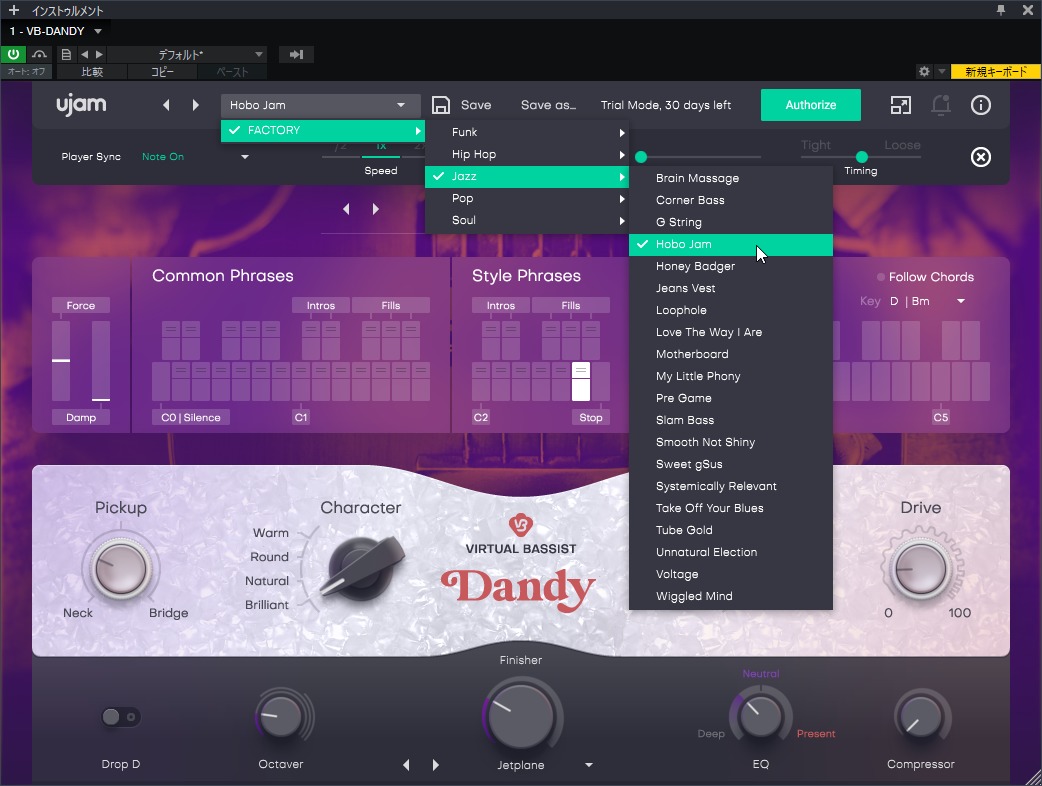Image resolution: width=1042 pixels, height=786 pixels.
Task: Open the notifications bell
Action: [x=940, y=105]
